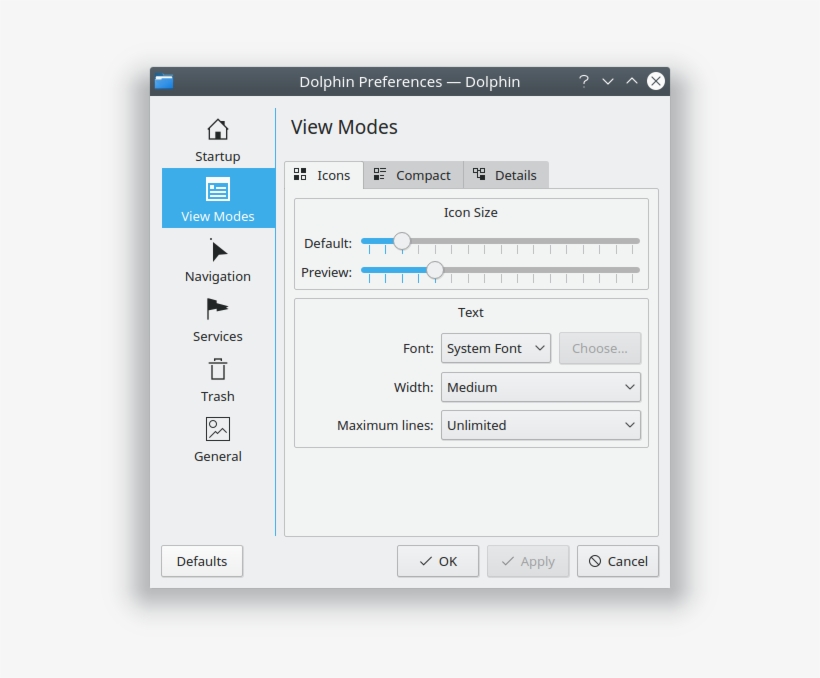Viewport: 820px width, 678px height.
Task: Expand the Maximum lines Unlimited dropdown
Action: 540,425
